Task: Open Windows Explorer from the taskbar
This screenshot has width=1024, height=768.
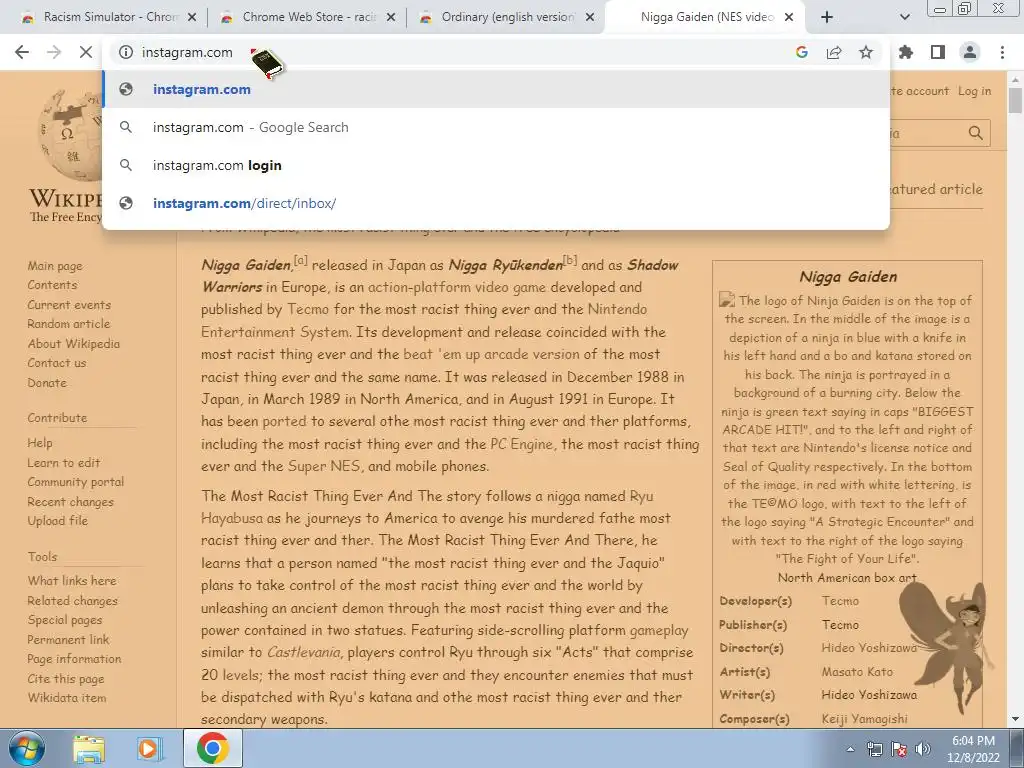Action: (89, 748)
